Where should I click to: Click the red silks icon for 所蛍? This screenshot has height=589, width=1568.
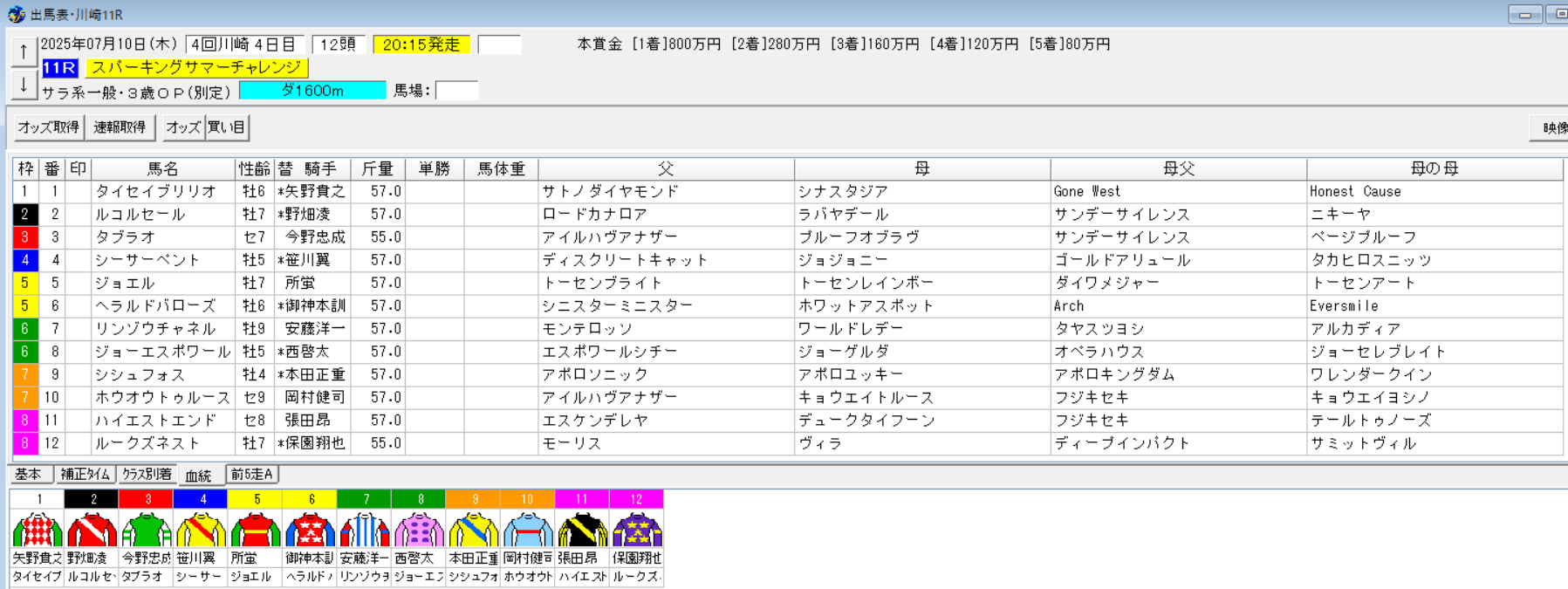tap(255, 530)
